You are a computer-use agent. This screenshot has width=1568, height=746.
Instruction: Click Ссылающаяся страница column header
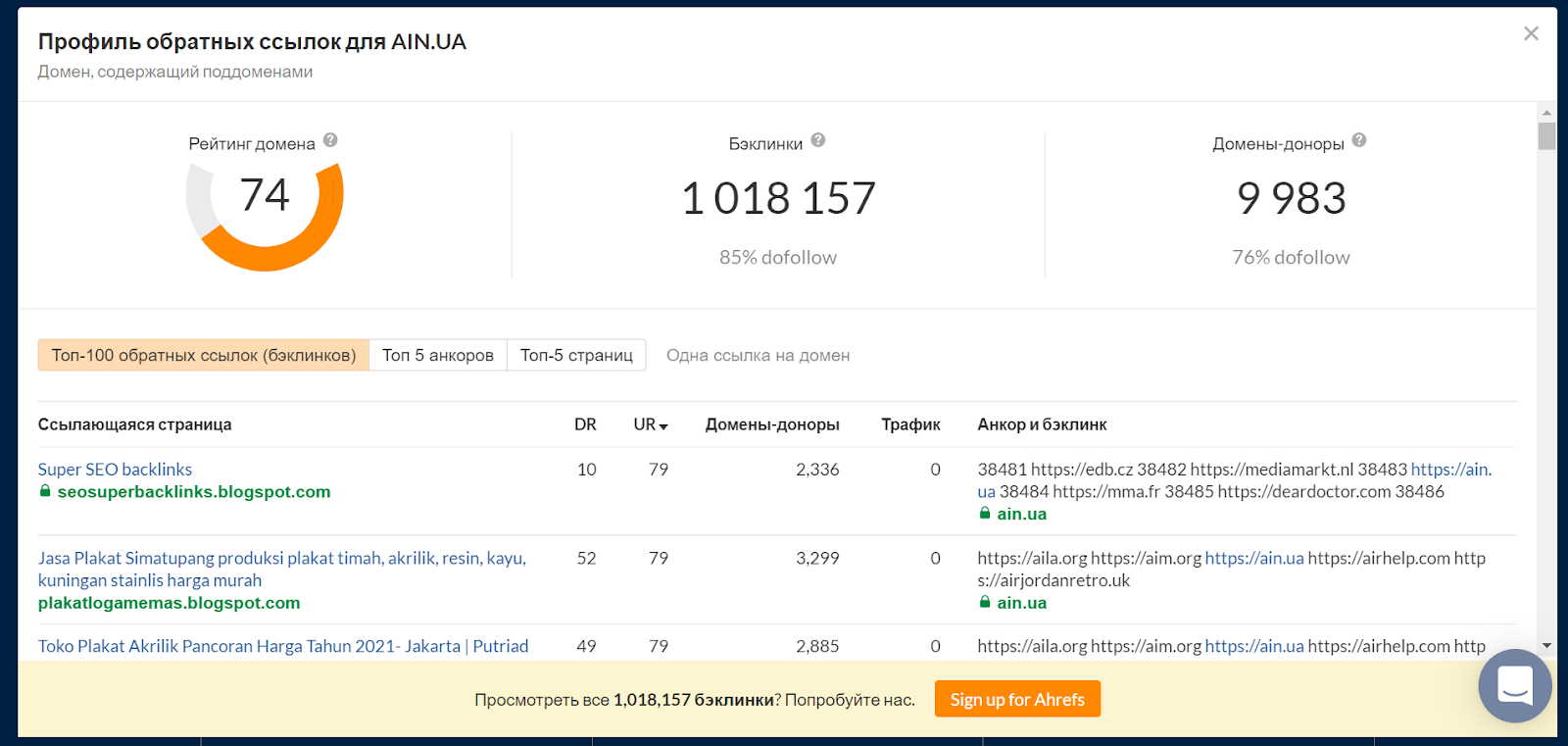coord(135,424)
